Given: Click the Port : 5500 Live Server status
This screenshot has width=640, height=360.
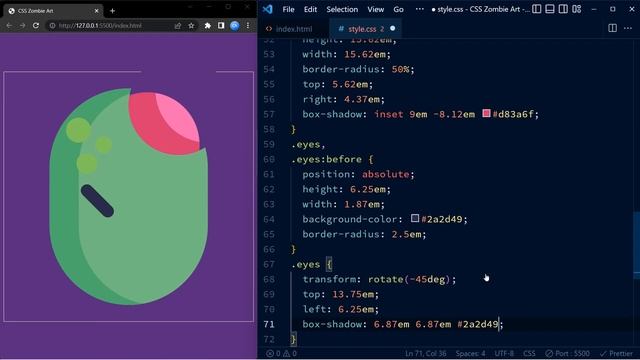Looking at the screenshot, I should pyautogui.click(x=567, y=353).
